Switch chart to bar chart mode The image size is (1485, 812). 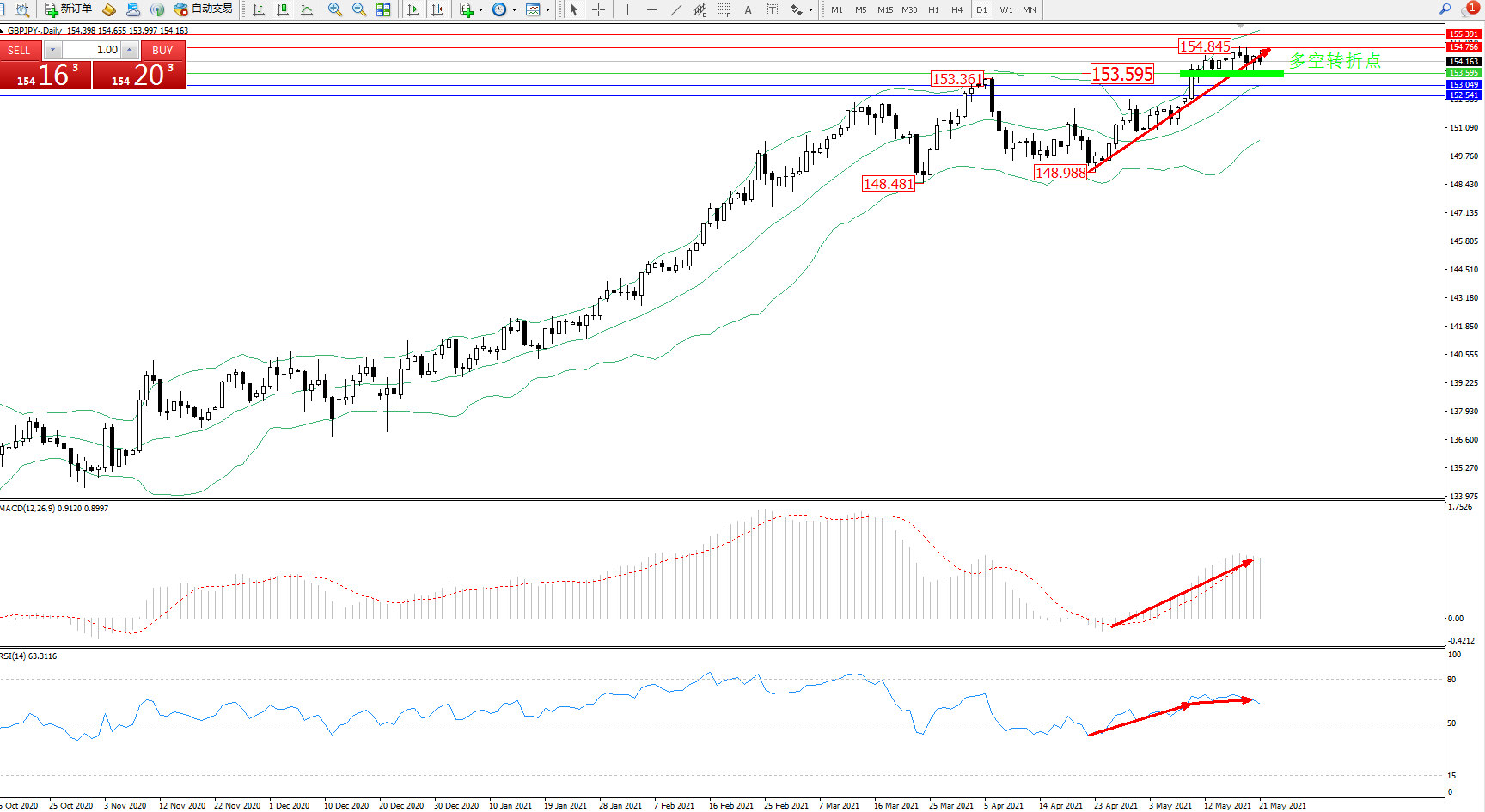point(259,9)
